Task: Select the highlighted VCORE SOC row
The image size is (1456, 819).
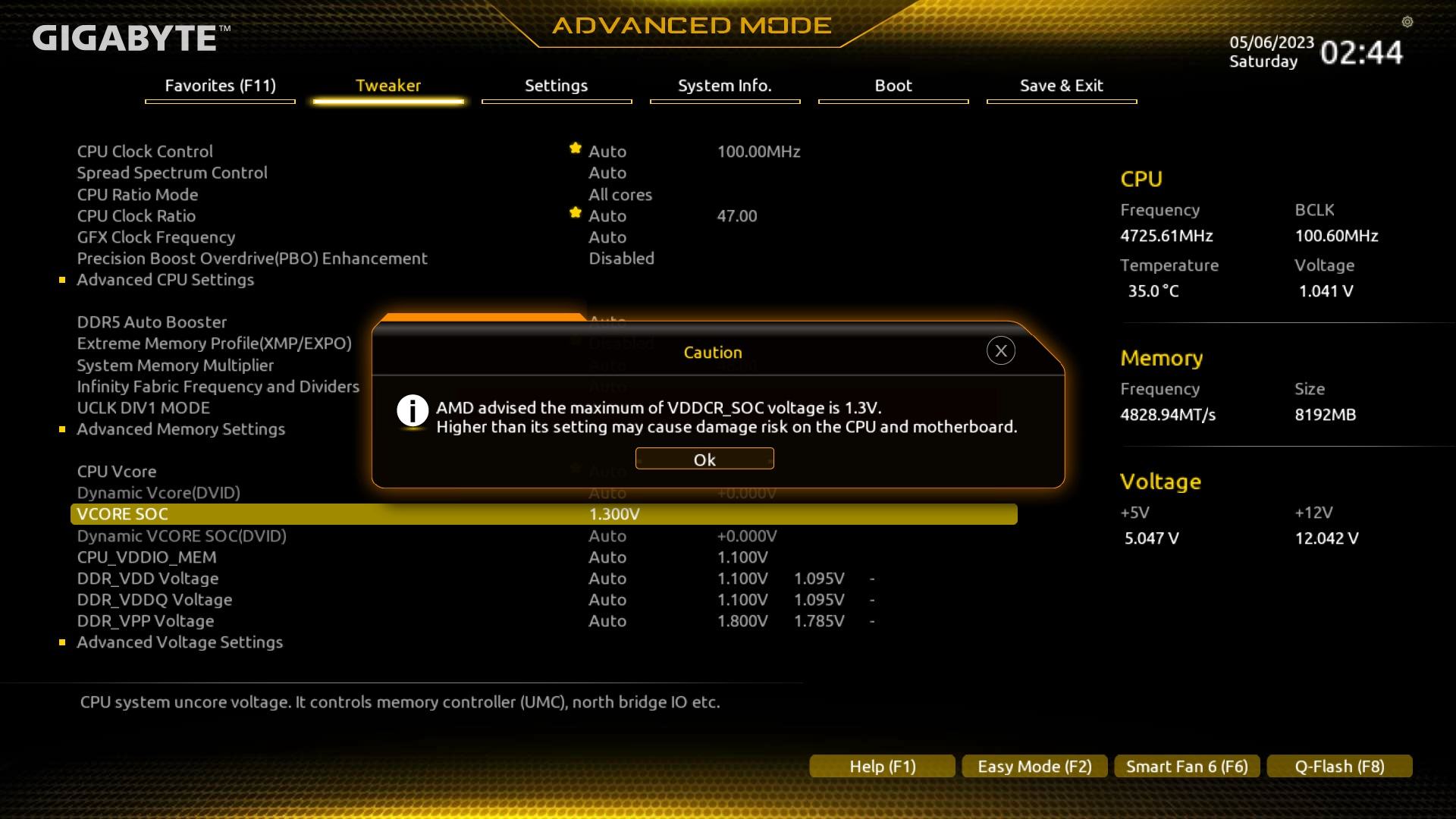Action: pos(544,514)
